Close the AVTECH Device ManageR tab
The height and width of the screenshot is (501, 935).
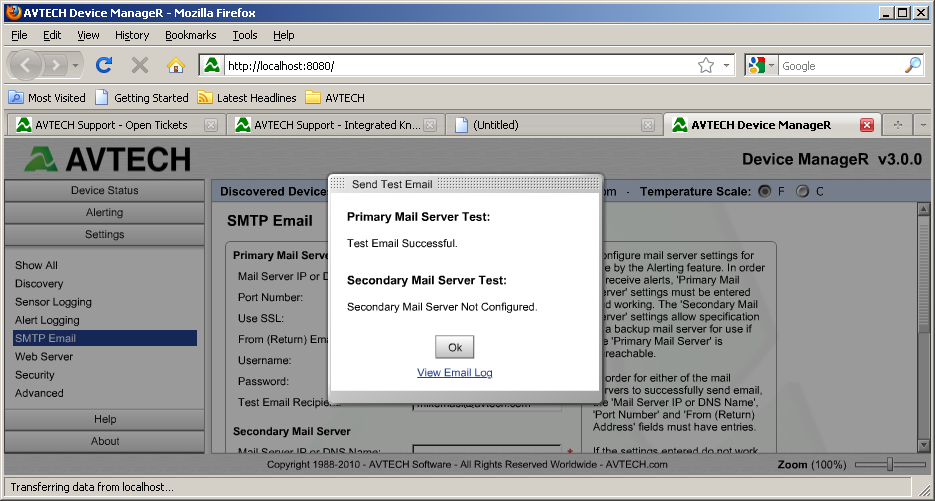(867, 125)
